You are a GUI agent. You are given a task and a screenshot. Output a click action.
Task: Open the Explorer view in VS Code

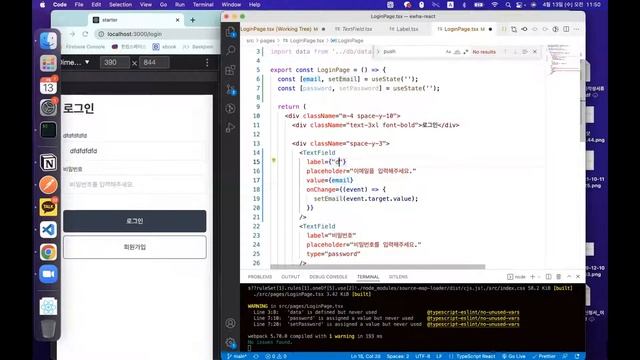coord(231,32)
